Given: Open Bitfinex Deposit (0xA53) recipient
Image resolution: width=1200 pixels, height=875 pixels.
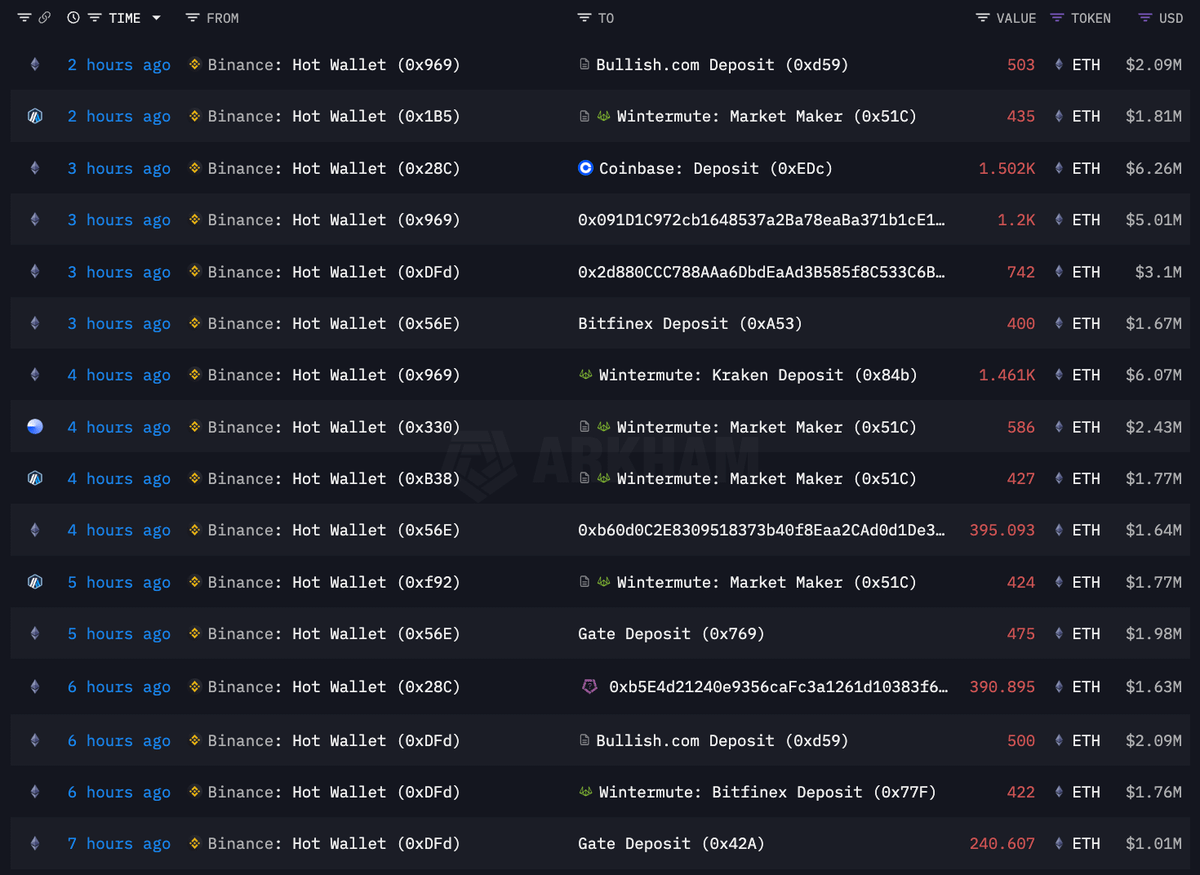Looking at the screenshot, I should (x=690, y=324).
